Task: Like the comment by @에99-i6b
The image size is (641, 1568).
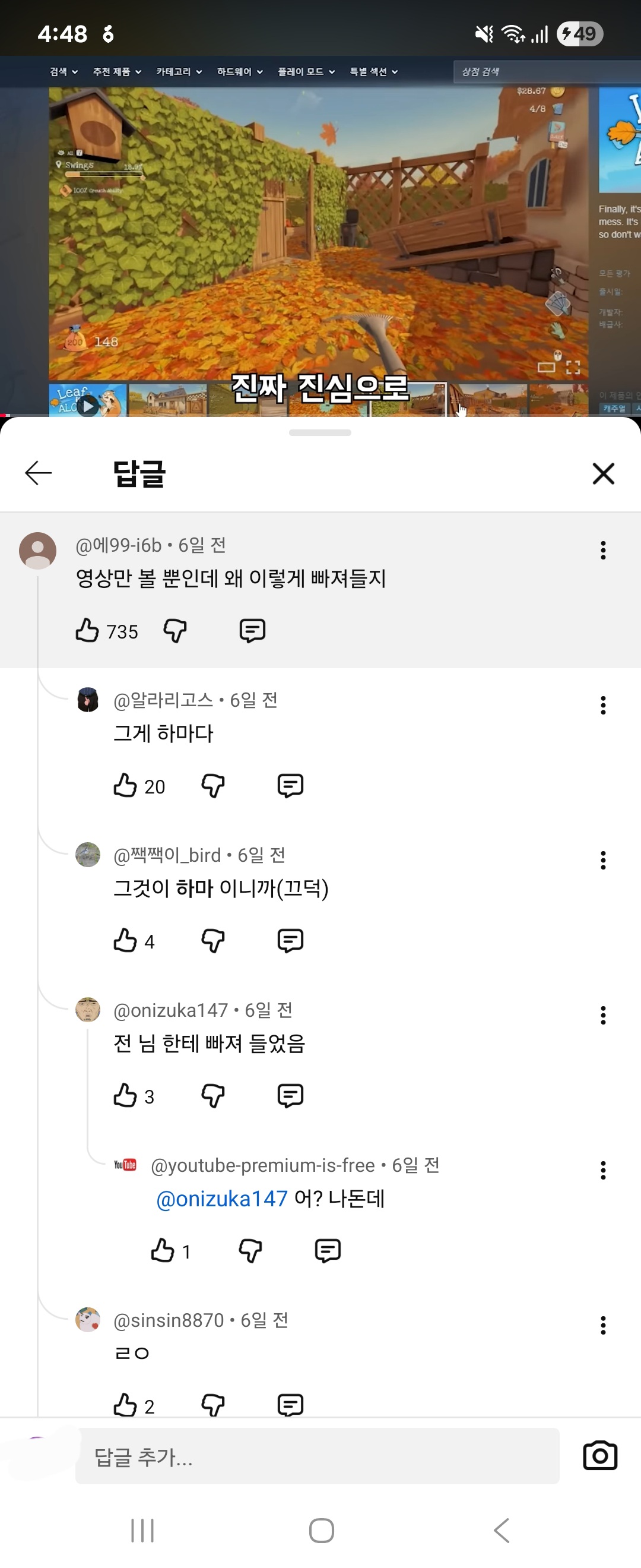Action: click(88, 631)
